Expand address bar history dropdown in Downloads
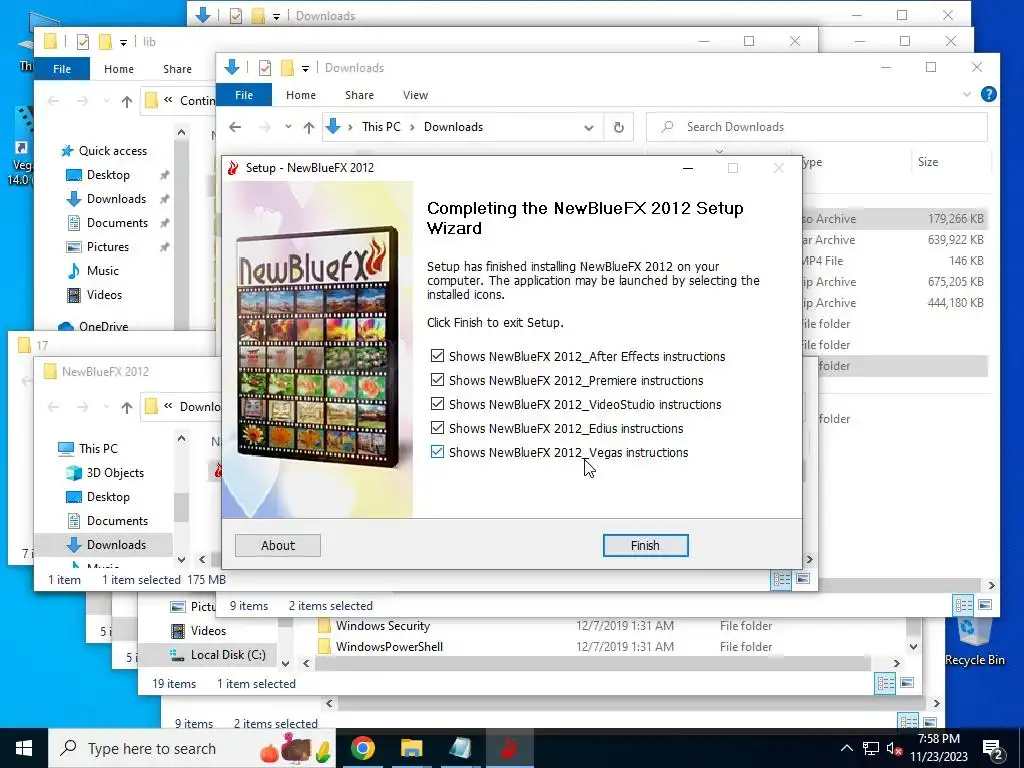 pyautogui.click(x=588, y=127)
